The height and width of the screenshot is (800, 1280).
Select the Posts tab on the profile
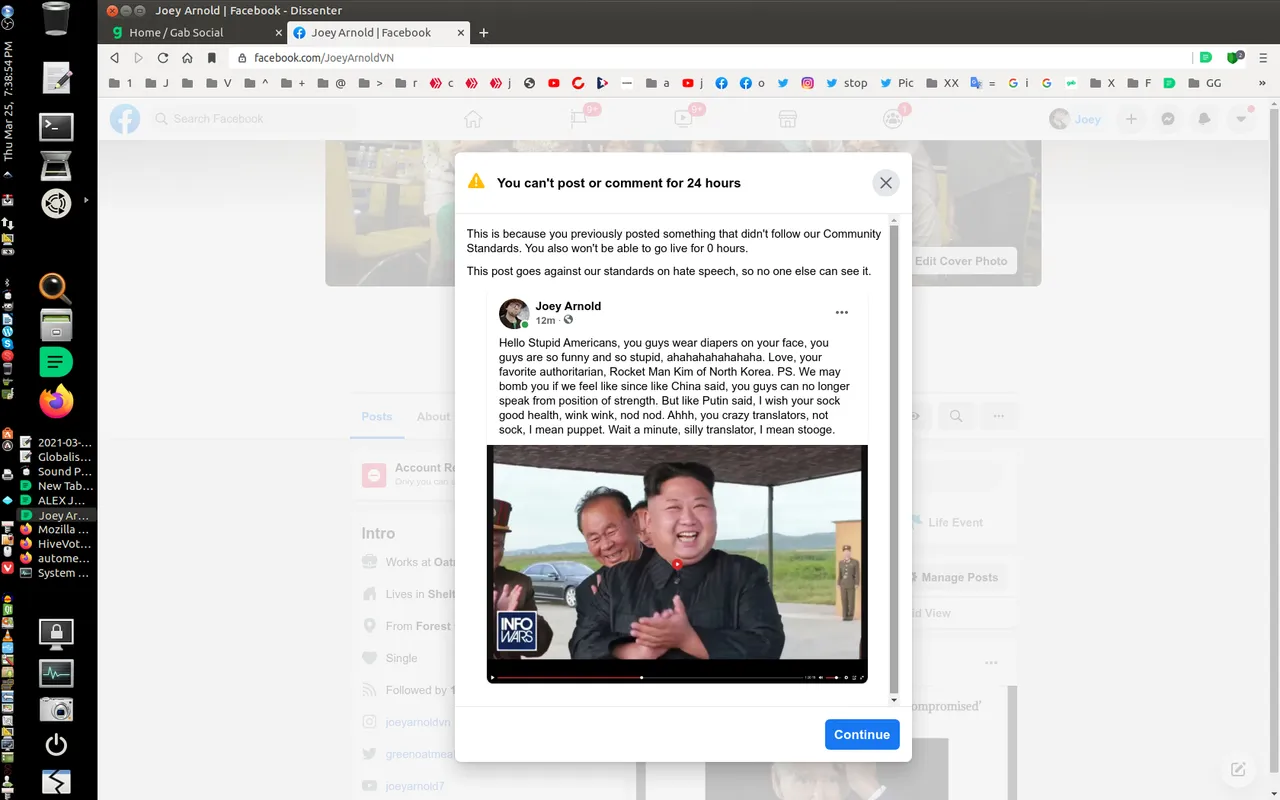(377, 417)
